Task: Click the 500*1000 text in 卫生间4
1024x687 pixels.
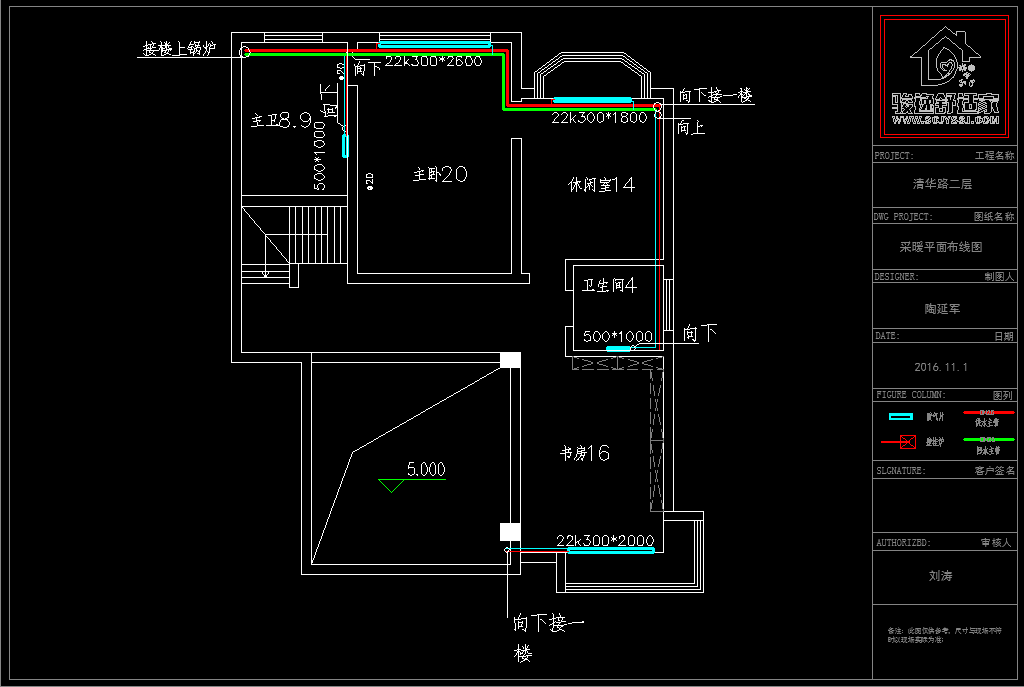Action: point(618,336)
